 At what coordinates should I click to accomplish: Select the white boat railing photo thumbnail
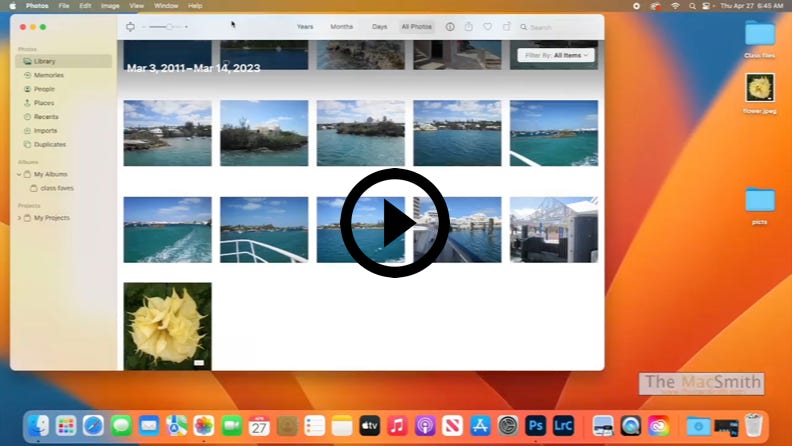264,230
